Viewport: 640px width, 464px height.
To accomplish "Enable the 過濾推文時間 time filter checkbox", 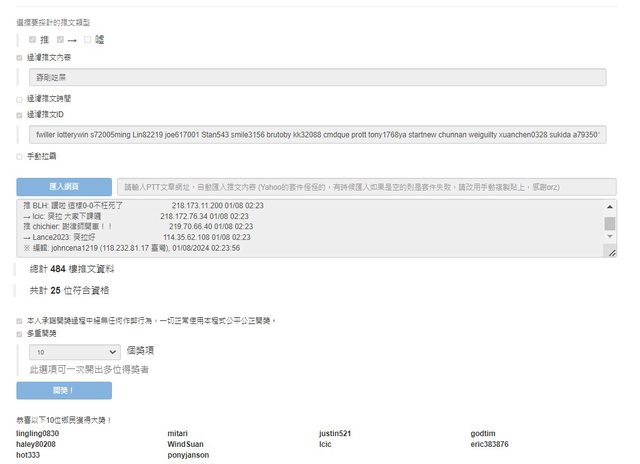I will tap(20, 100).
